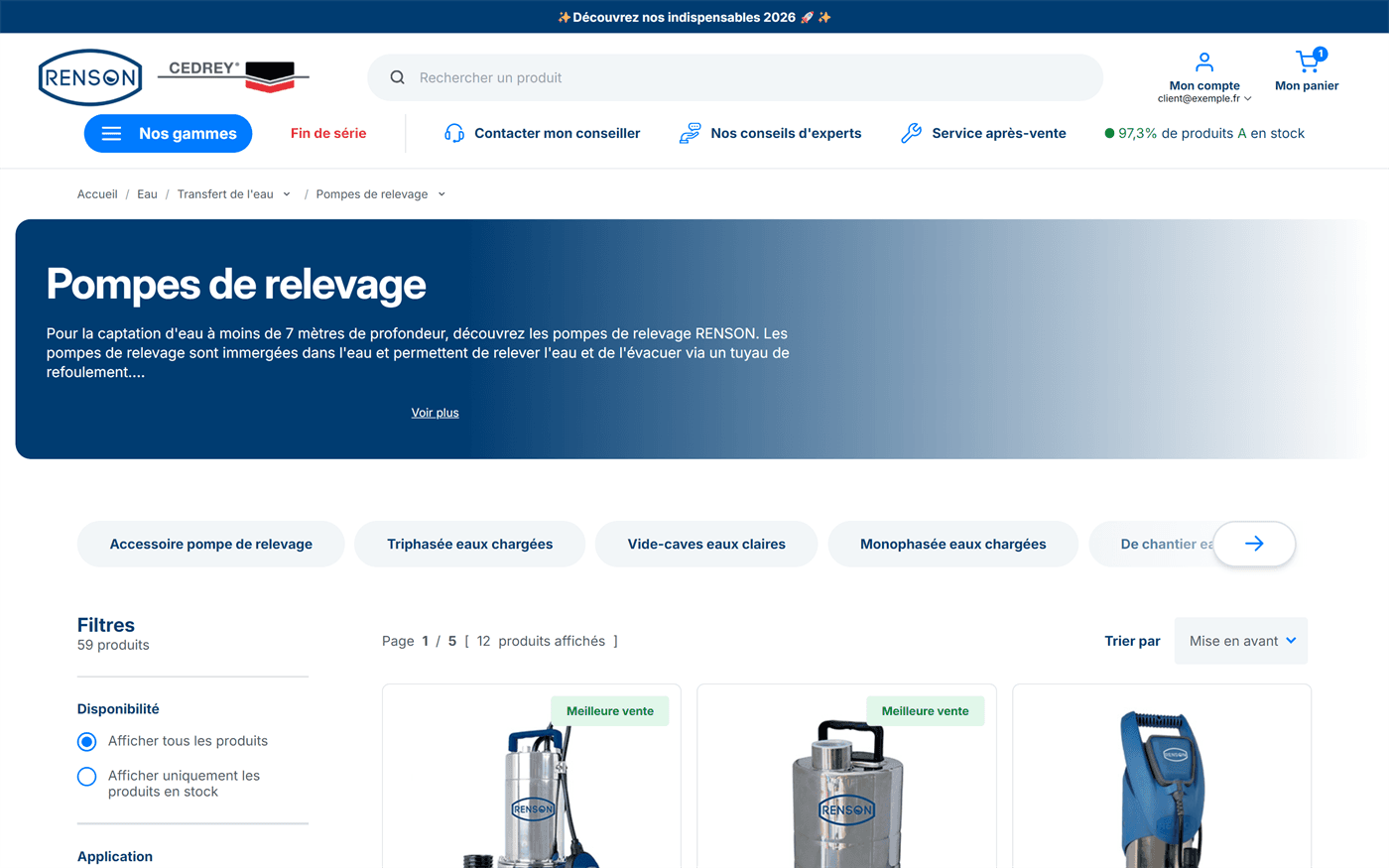
Task: Click the Mon panier label
Action: click(1307, 86)
